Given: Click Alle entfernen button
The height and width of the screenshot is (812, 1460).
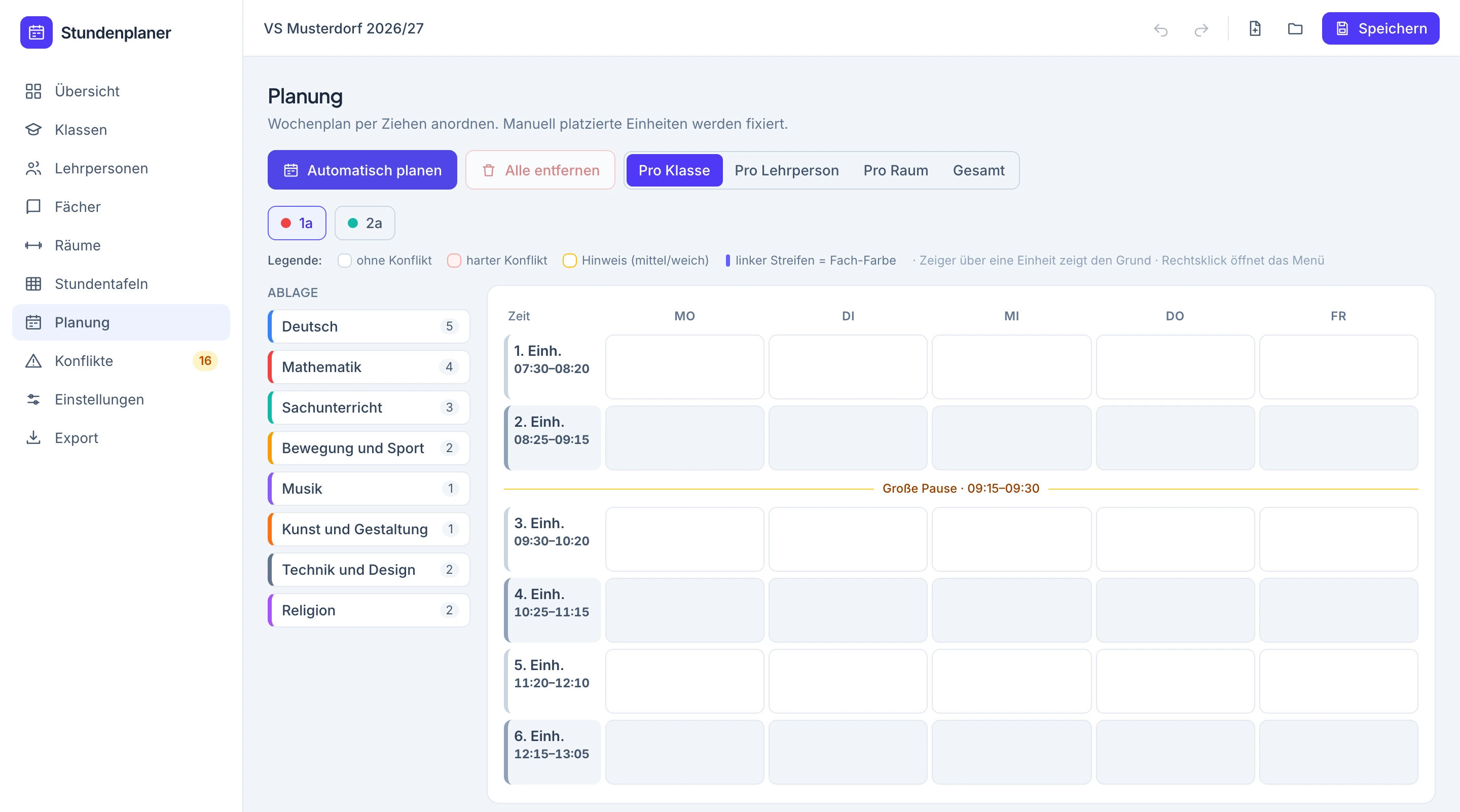Looking at the screenshot, I should (540, 170).
